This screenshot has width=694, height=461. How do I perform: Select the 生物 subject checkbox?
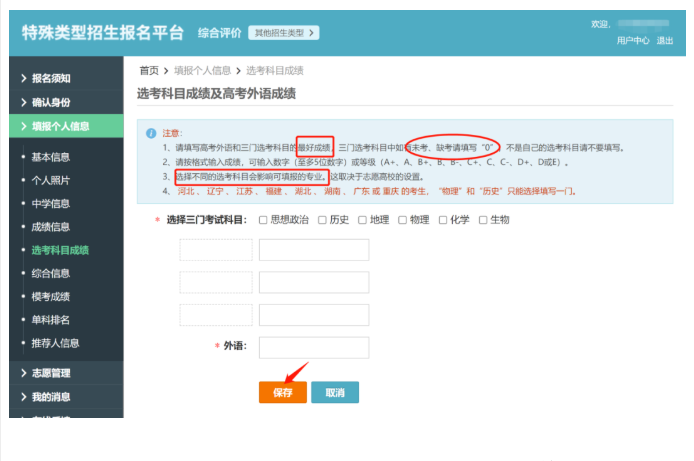483,220
